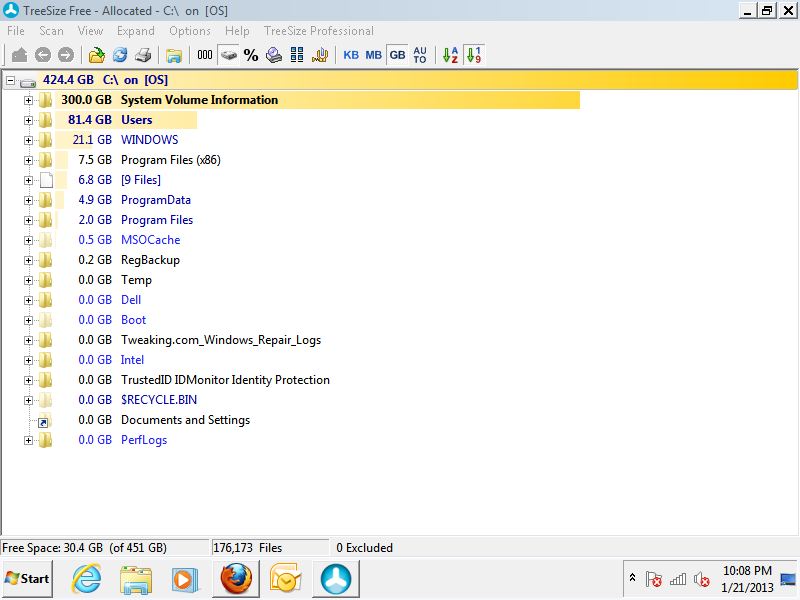Sort by size 1-9 icon
The width and height of the screenshot is (800, 600).
coord(473,55)
